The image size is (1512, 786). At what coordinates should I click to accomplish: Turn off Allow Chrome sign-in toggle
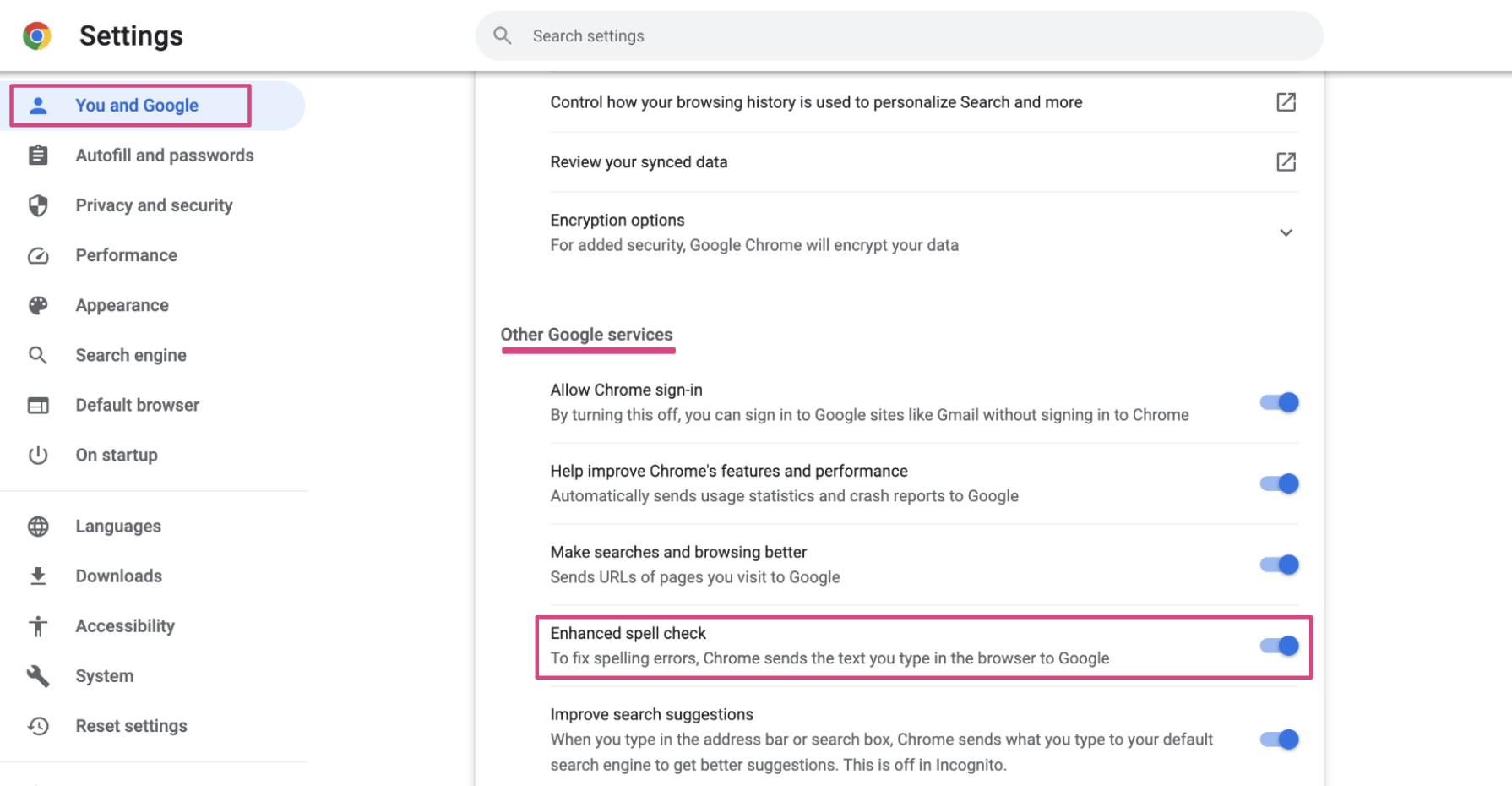(1279, 402)
